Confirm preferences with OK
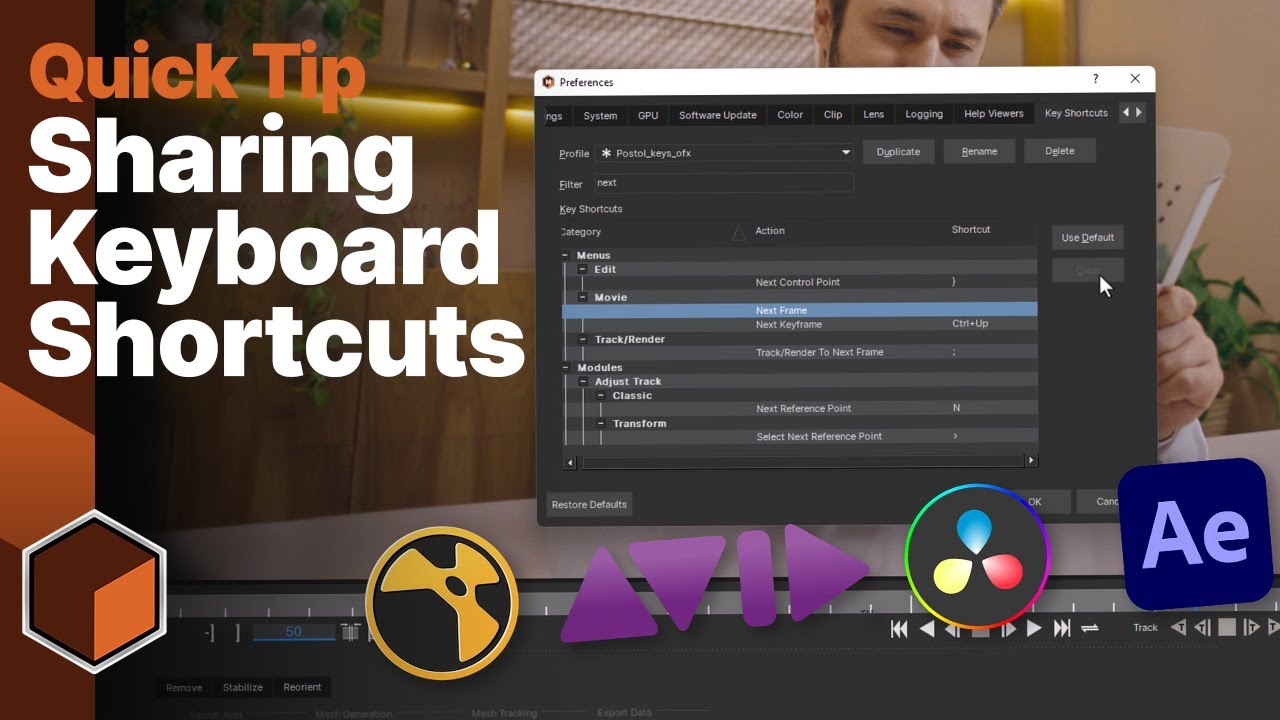1280x720 pixels. tap(1035, 502)
